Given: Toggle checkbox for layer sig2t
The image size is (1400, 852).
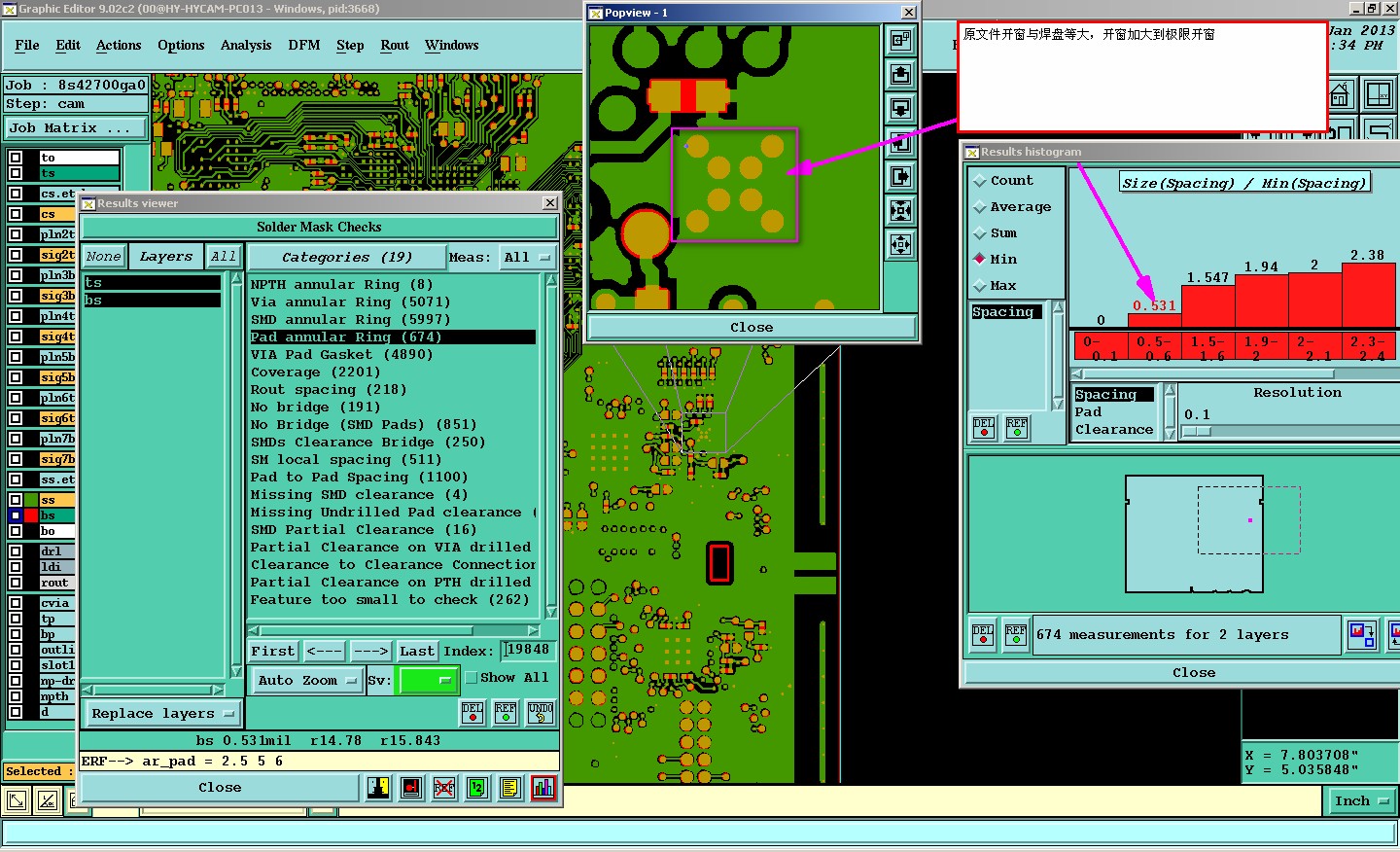Looking at the screenshot, I should (x=16, y=255).
